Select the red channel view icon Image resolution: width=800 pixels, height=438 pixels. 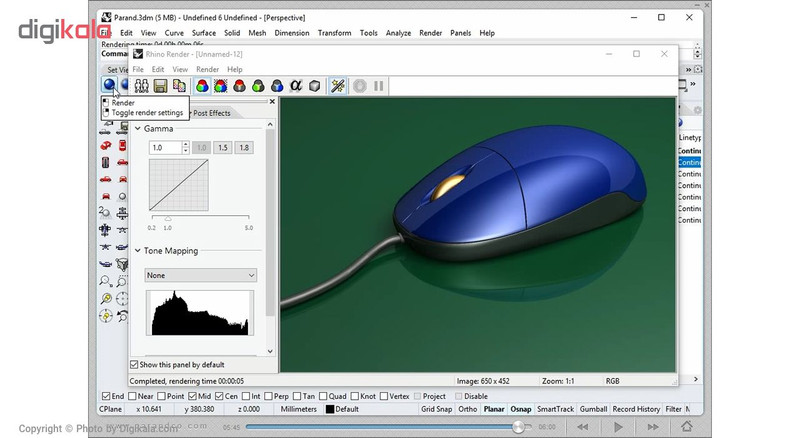pos(239,86)
